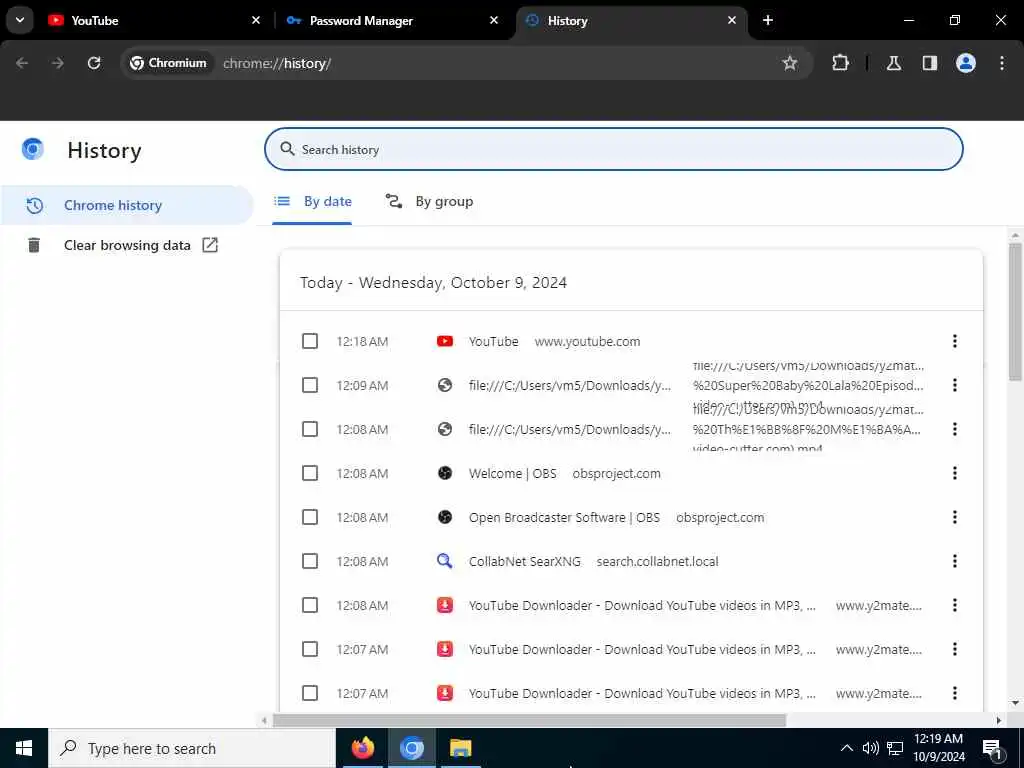Reload the history page
The height and width of the screenshot is (768, 1024).
pyautogui.click(x=94, y=63)
